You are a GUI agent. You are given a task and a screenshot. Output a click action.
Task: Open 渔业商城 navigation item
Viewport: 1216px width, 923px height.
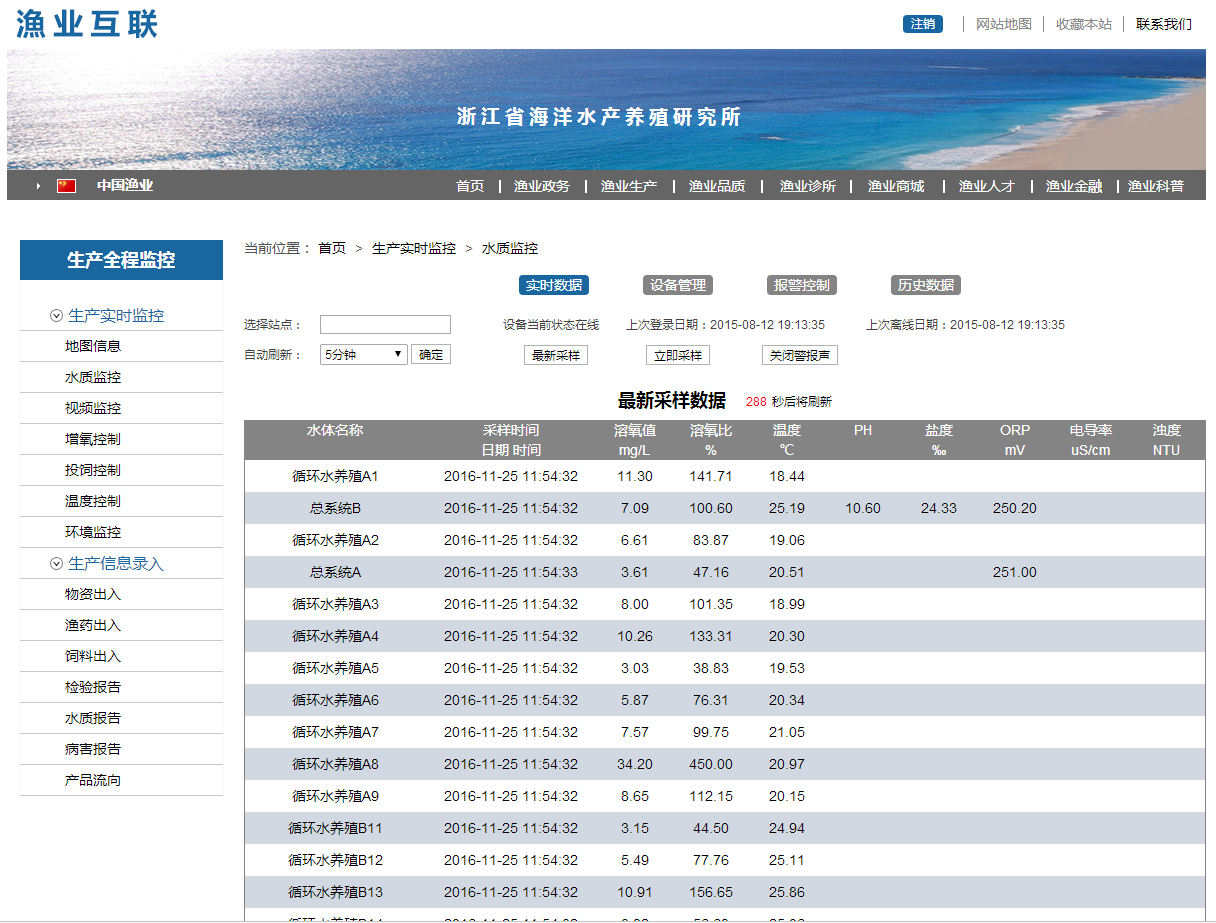pyautogui.click(x=896, y=186)
